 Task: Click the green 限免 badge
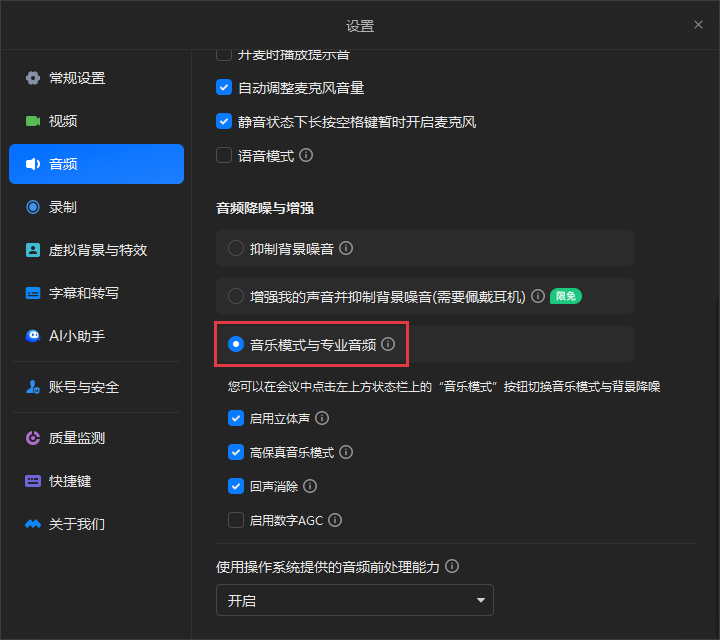pos(566,296)
